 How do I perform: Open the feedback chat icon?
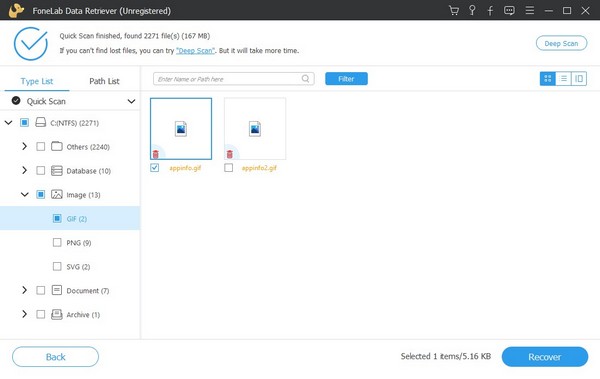(x=509, y=10)
